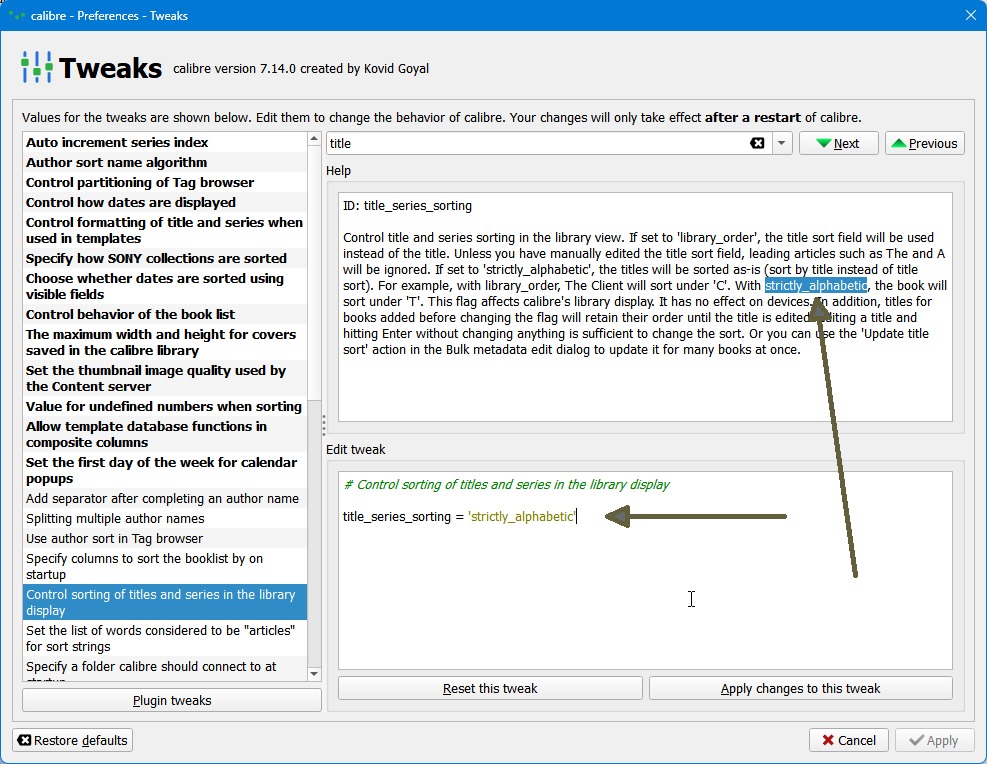Image resolution: width=987 pixels, height=764 pixels.
Task: Click the calibre icon in title bar
Action: coord(17,15)
